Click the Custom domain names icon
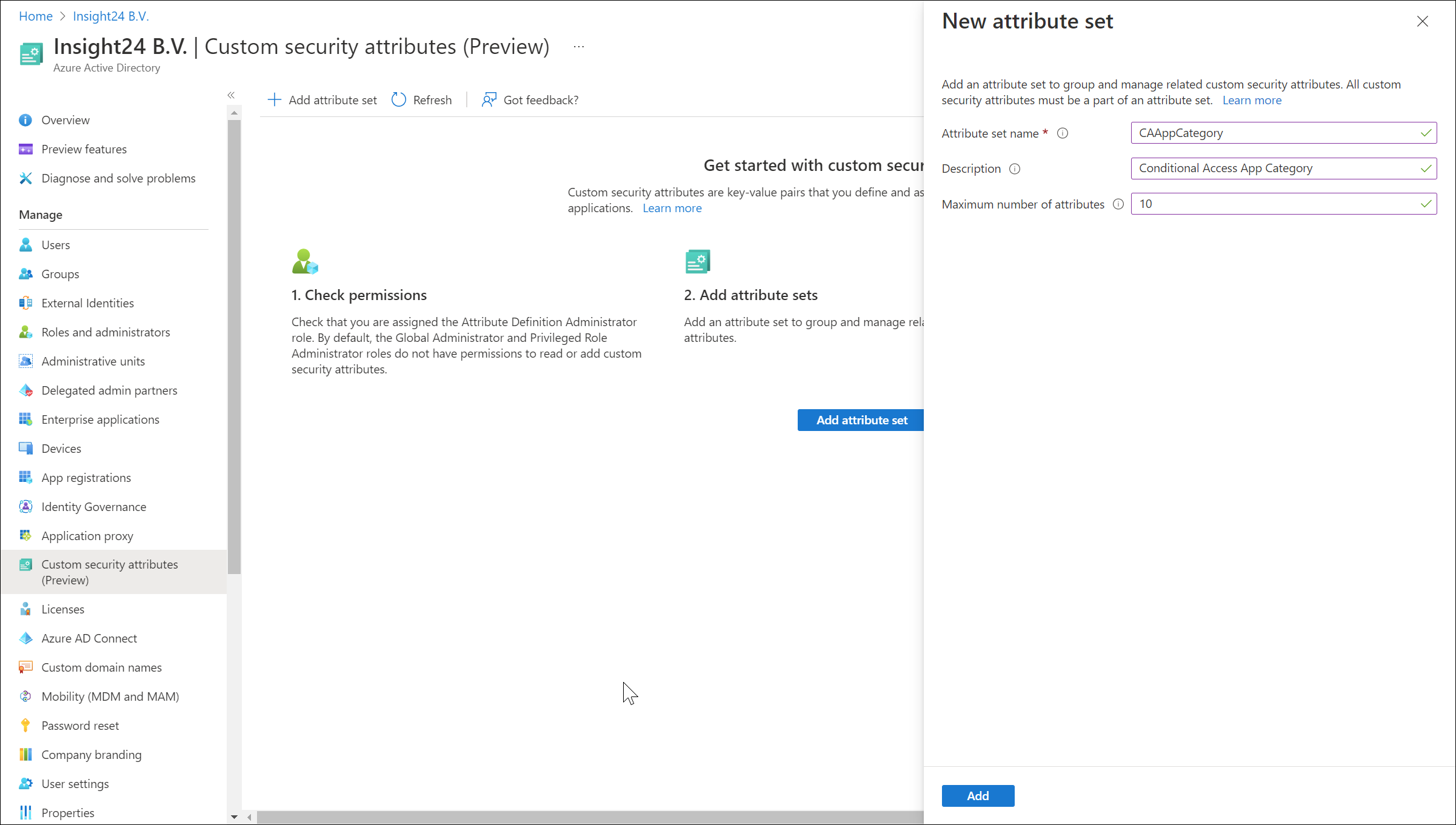1456x825 pixels. point(25,667)
